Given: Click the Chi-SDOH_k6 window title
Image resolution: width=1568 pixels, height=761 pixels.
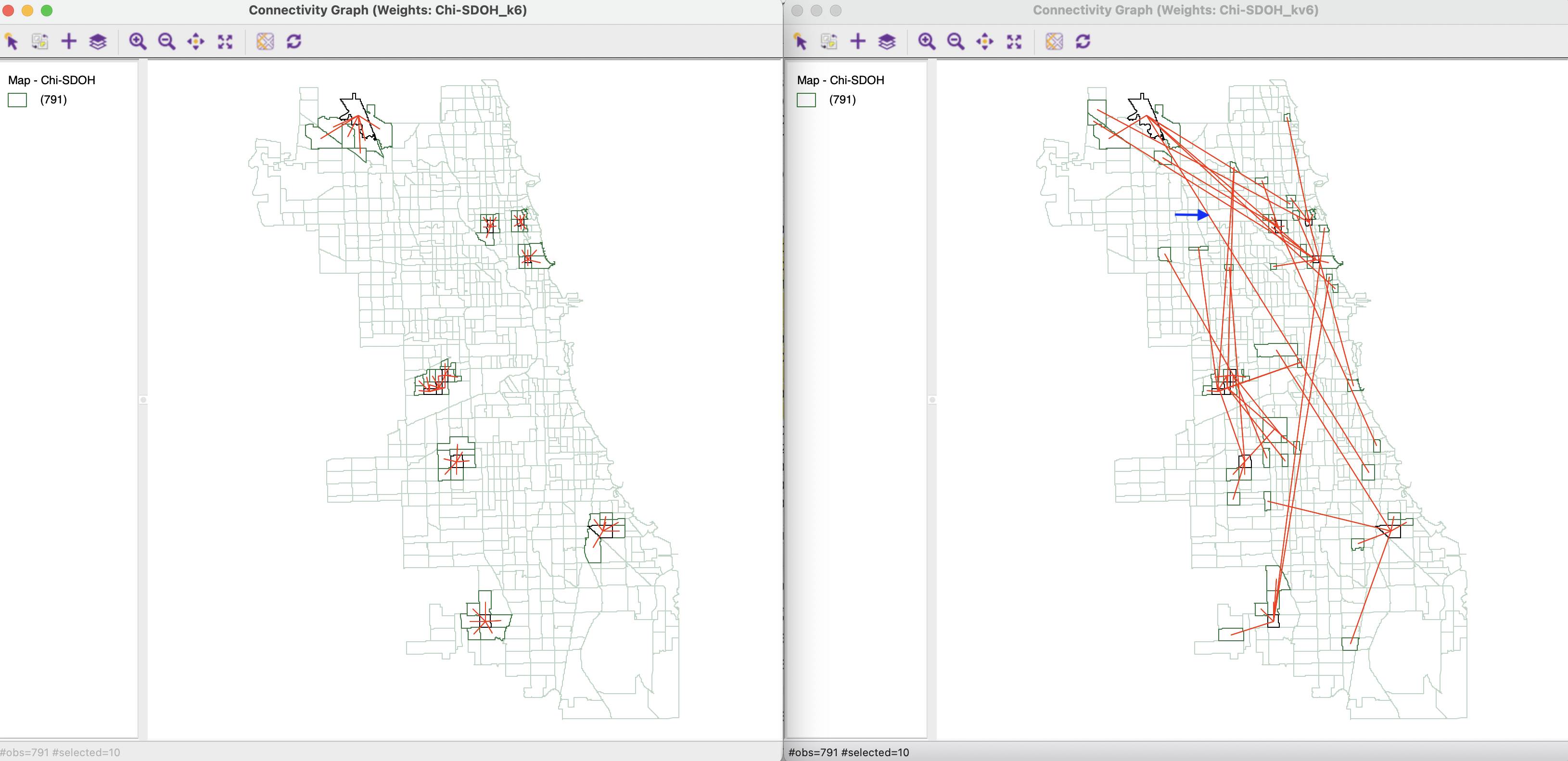Looking at the screenshot, I should pos(388,11).
